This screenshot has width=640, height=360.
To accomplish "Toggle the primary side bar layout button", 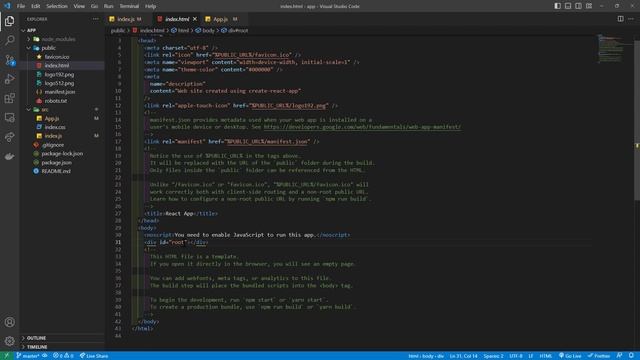I will tap(557, 6).
